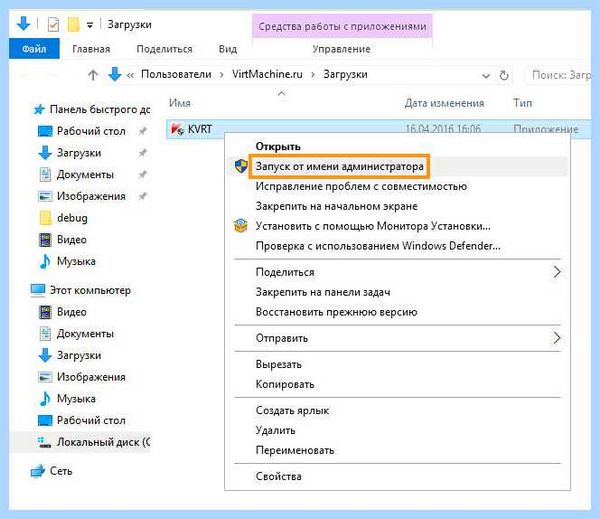
Task: Click Пользователи in the address breadcrumb
Action: click(176, 74)
